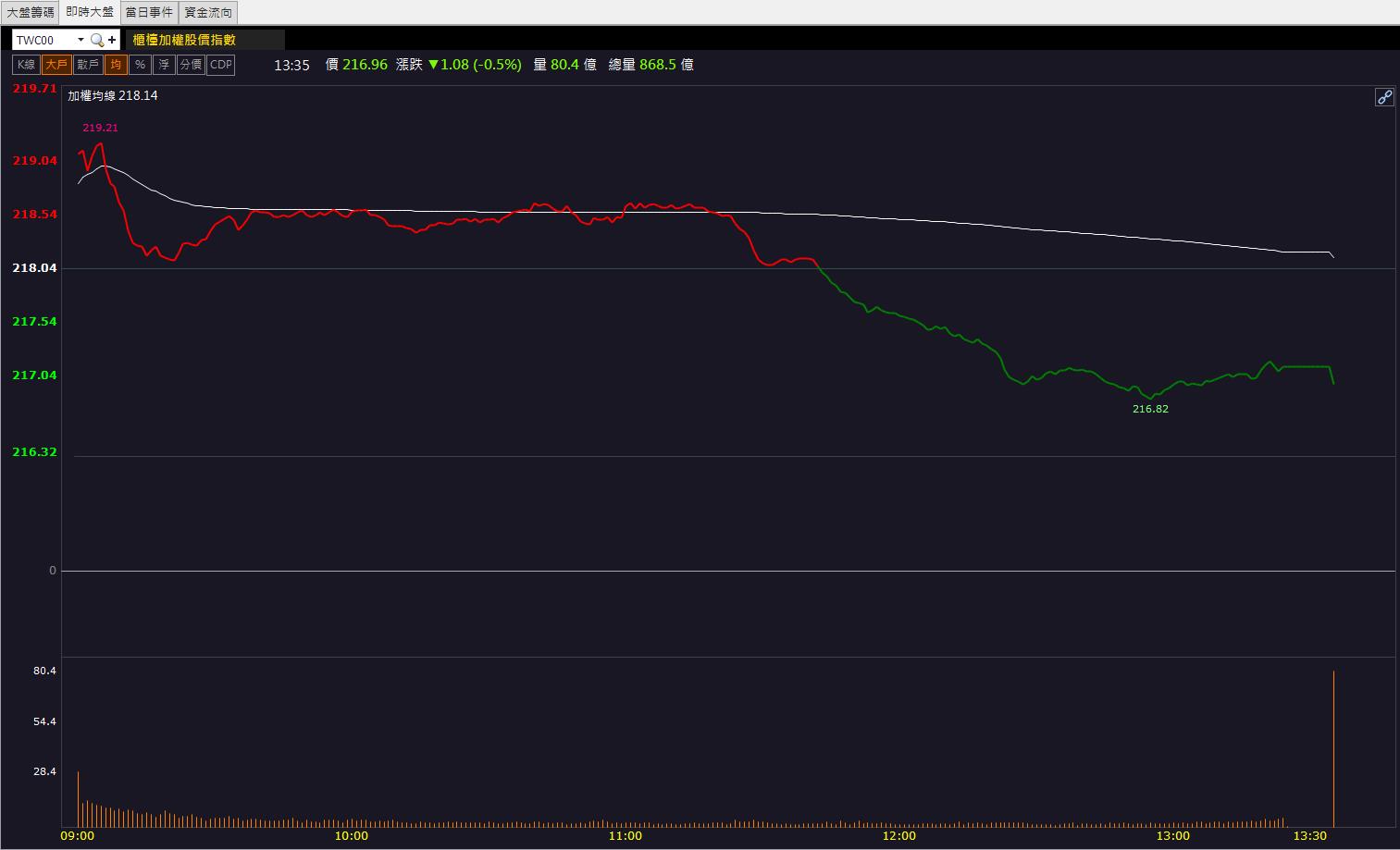Image resolution: width=1400 pixels, height=850 pixels.
Task: Switch to the 當日事件 tab
Action: tap(149, 12)
